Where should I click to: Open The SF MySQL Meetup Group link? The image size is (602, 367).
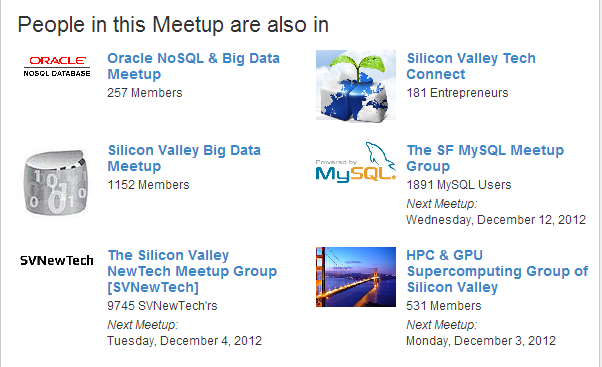[x=485, y=158]
